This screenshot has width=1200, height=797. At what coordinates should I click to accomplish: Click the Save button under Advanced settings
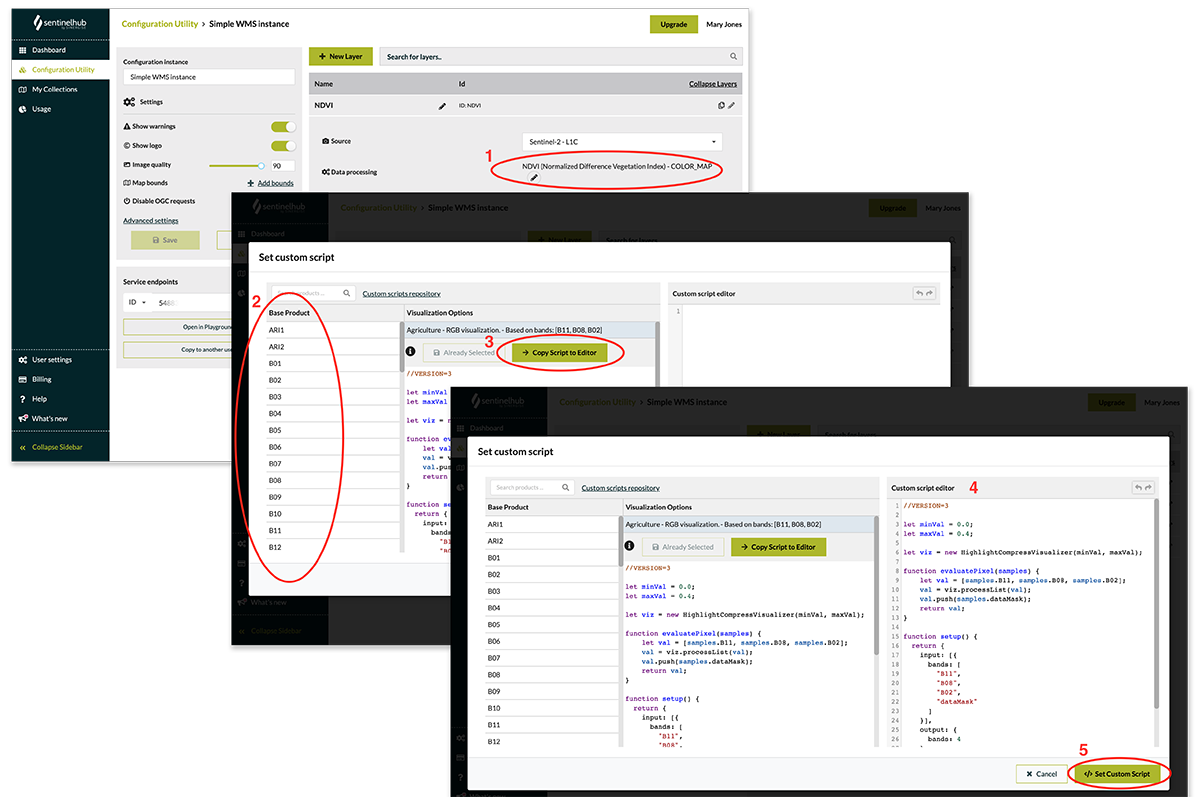click(166, 240)
